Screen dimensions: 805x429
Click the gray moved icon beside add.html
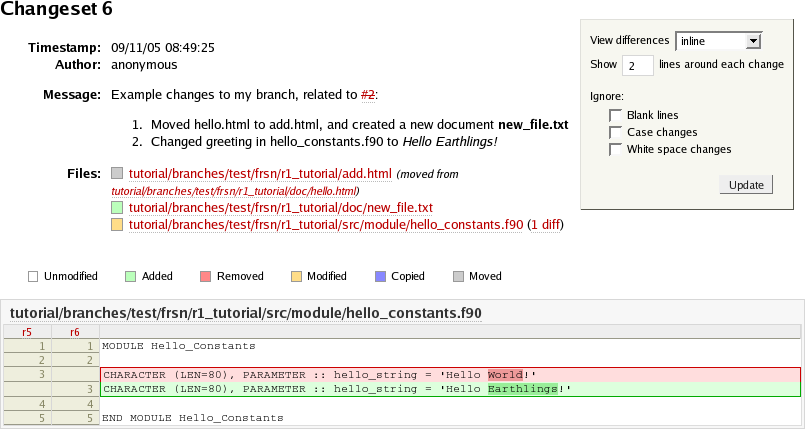[x=117, y=173]
